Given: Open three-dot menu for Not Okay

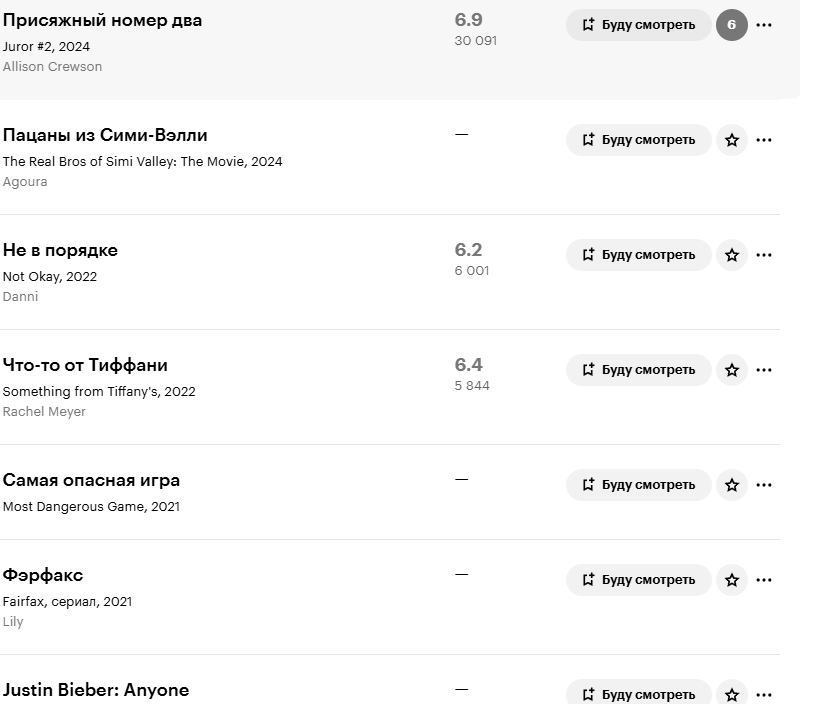Looking at the screenshot, I should 764,255.
